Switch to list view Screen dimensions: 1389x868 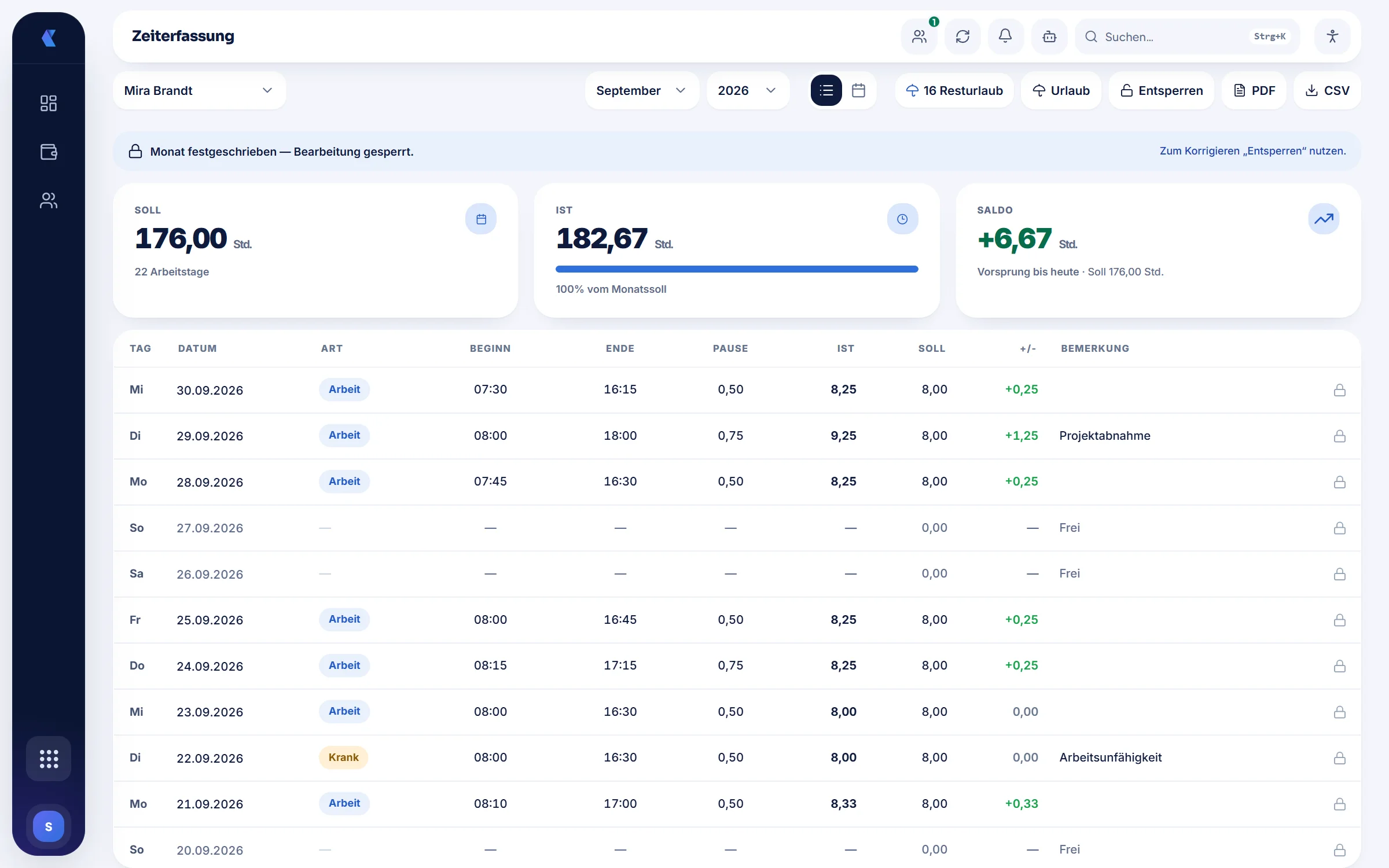(x=826, y=90)
